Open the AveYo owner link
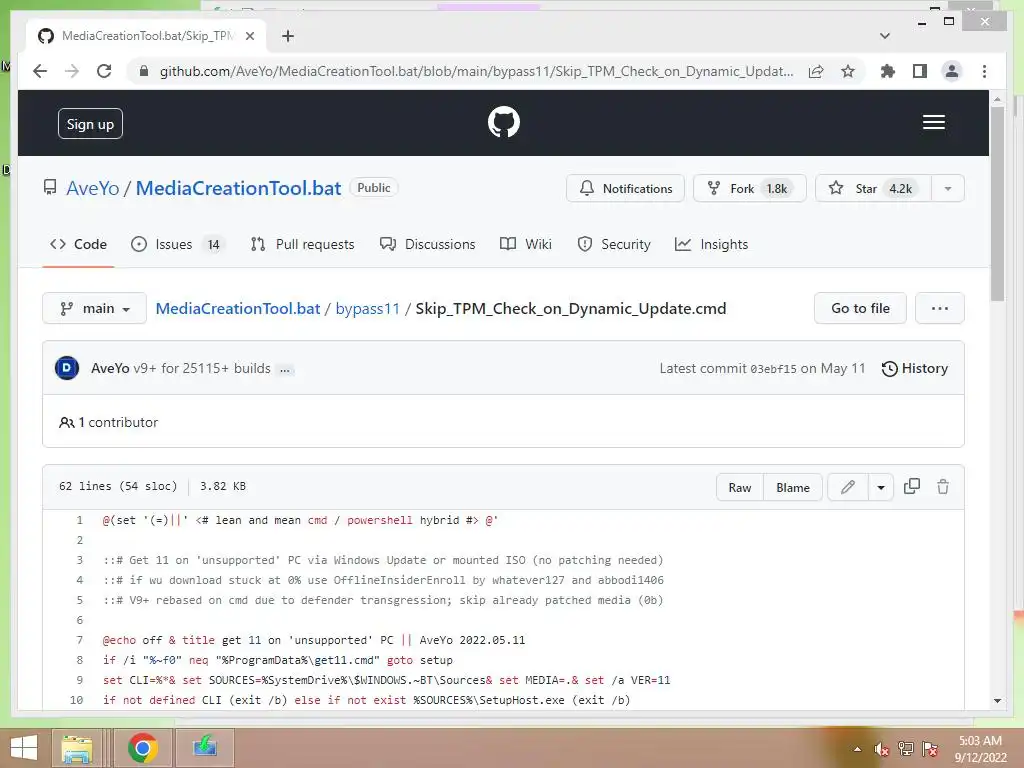1024x768 pixels. click(93, 188)
